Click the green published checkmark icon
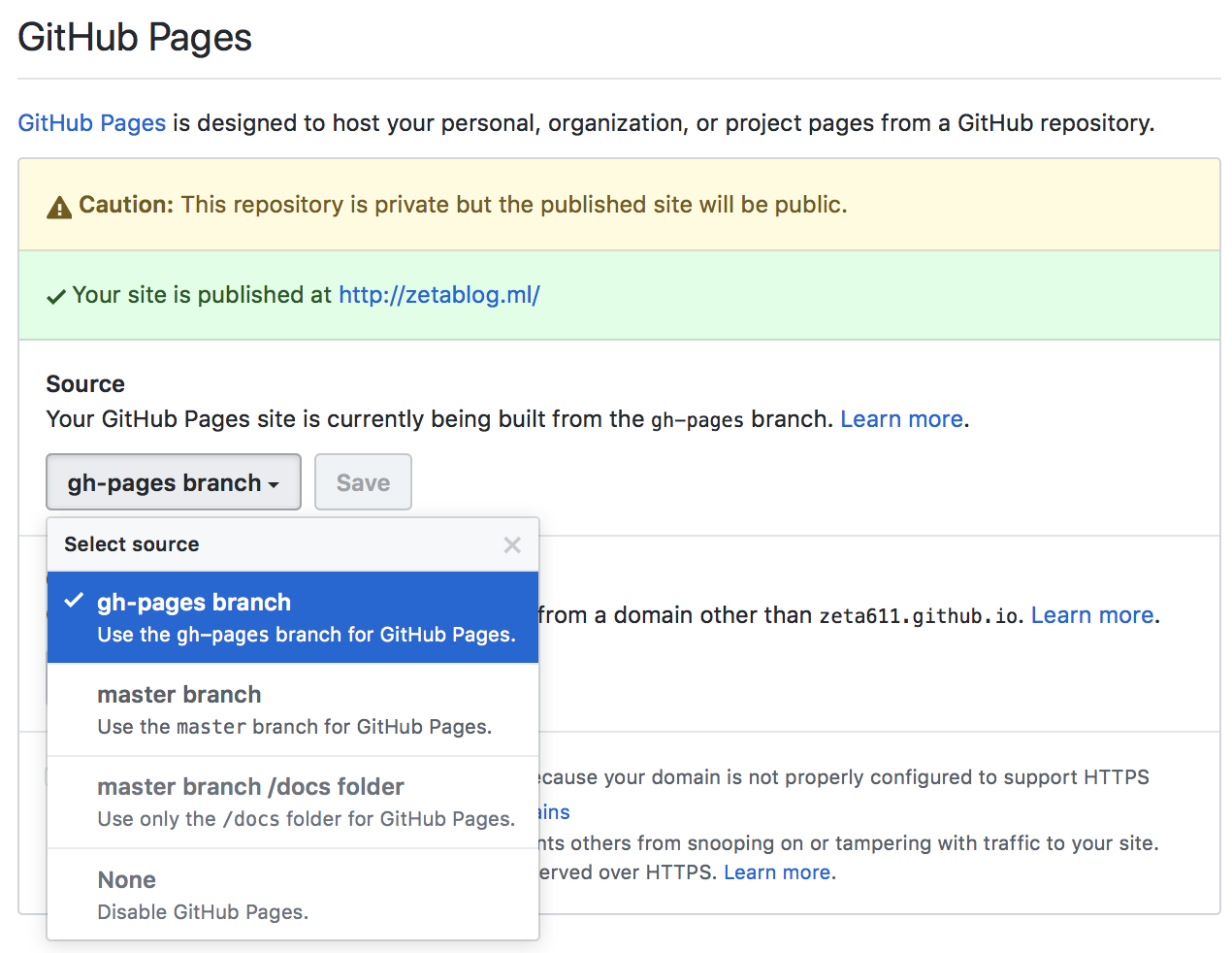 tap(56, 297)
